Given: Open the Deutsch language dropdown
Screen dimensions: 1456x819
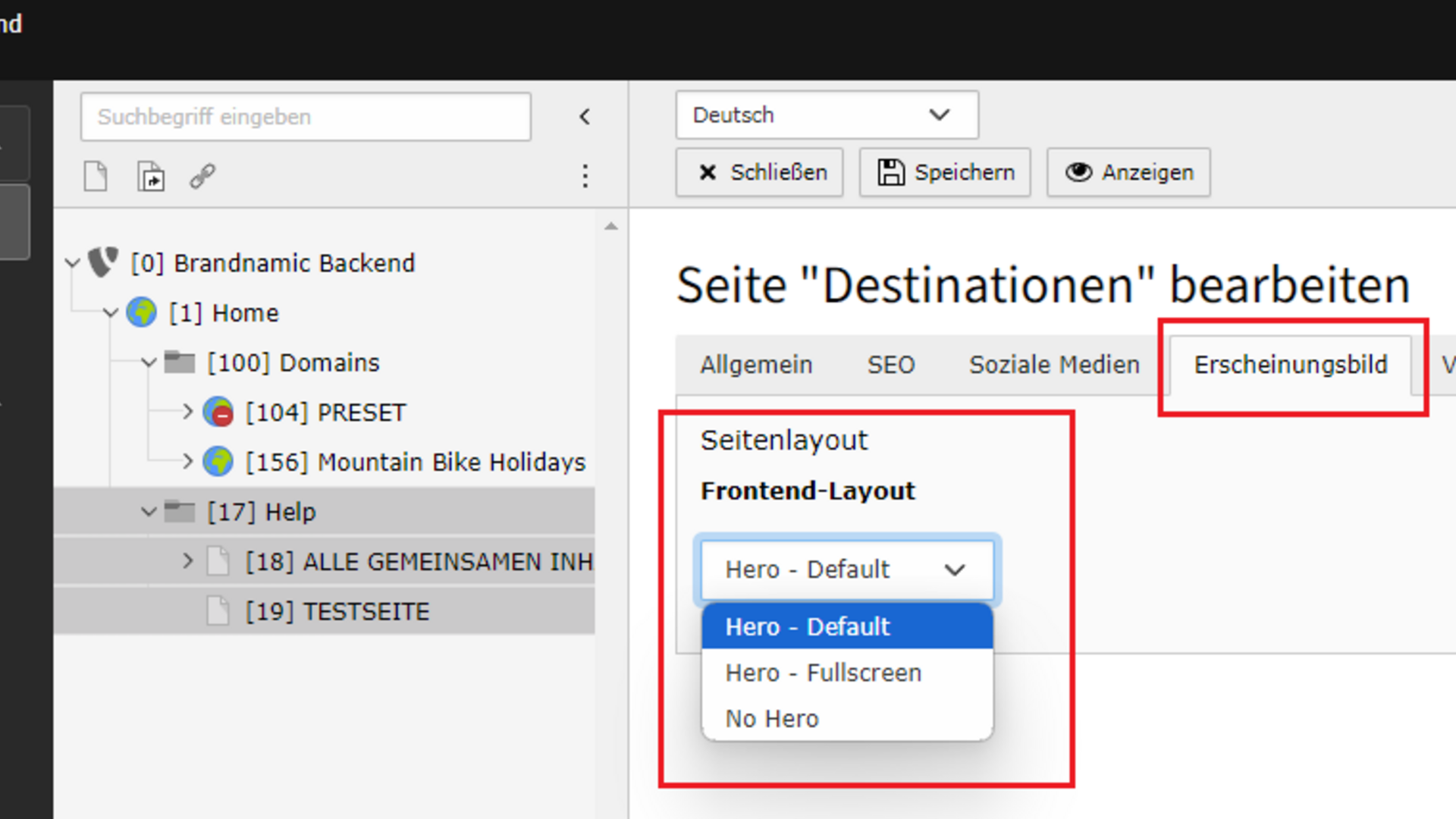Looking at the screenshot, I should coord(827,115).
